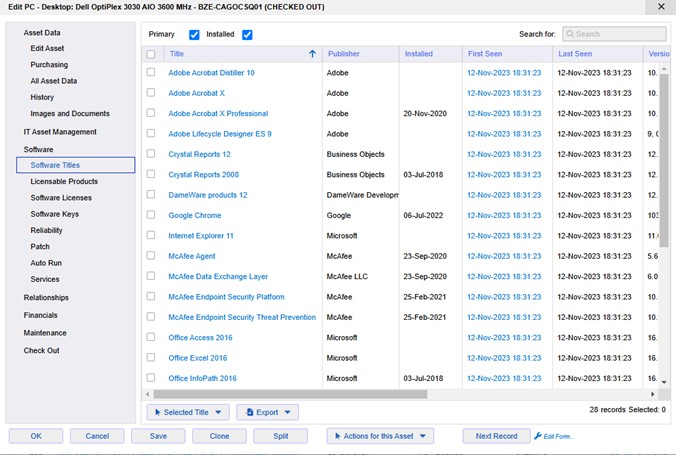Open the Selected Title dropdown
Image resolution: width=676 pixels, height=455 pixels.
pos(188,412)
